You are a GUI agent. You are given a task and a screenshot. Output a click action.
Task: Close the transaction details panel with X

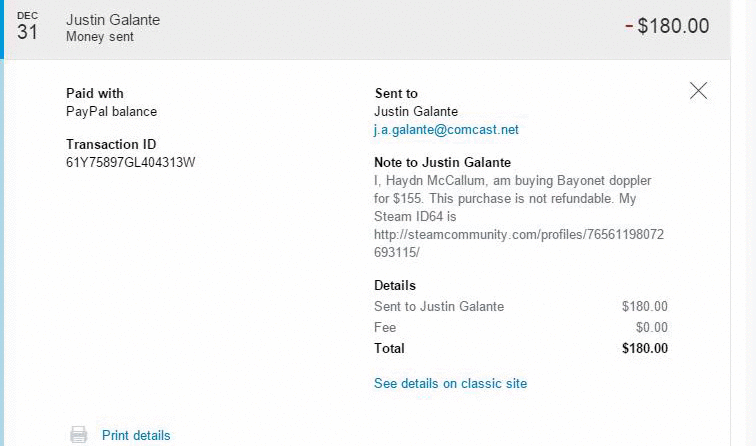click(698, 91)
